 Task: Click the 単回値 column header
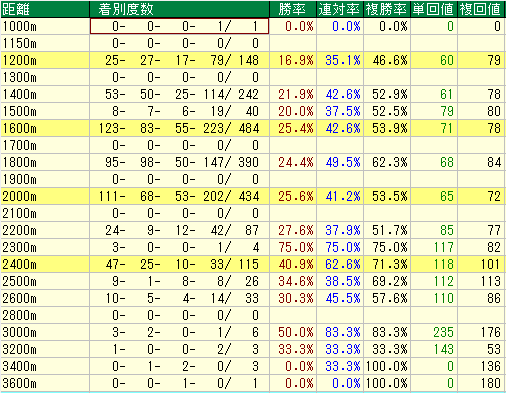(x=433, y=9)
